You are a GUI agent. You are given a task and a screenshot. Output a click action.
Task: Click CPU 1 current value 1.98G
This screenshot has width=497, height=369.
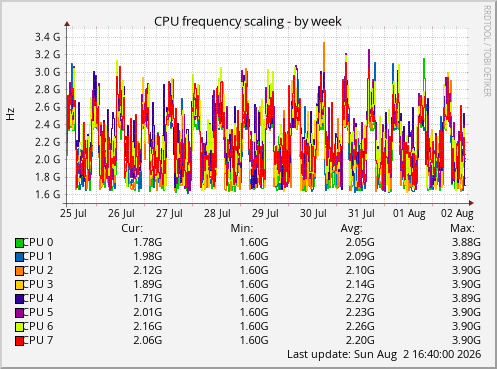pyautogui.click(x=148, y=256)
